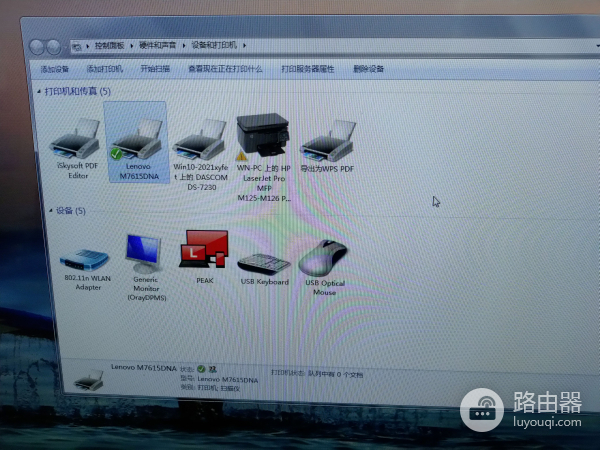Click the 型号: Lenovo M7615DNA text
Viewport: 600px width, 450px height.
pyautogui.click(x=219, y=379)
